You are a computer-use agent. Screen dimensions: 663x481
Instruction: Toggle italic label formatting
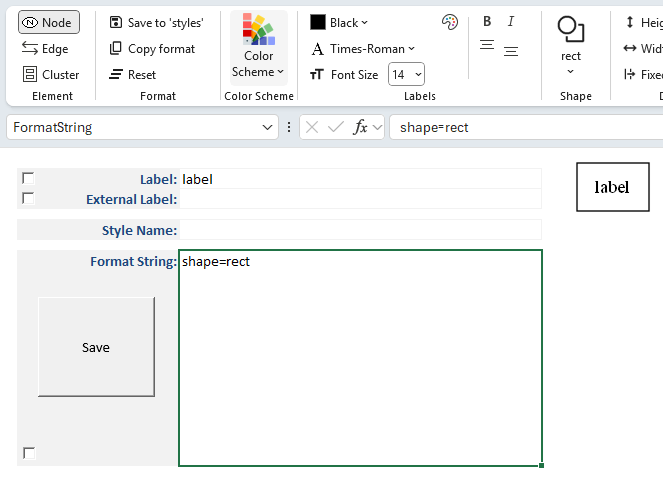(511, 22)
